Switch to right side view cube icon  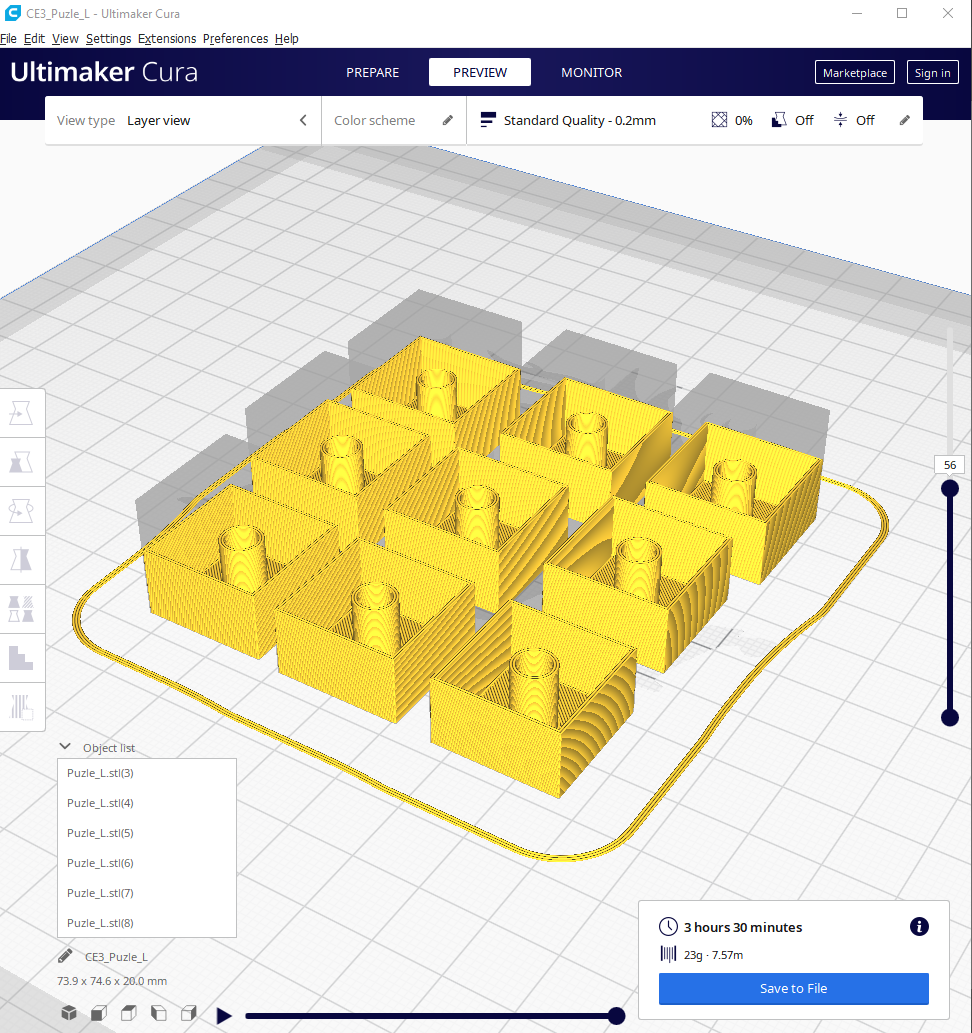[x=189, y=1013]
